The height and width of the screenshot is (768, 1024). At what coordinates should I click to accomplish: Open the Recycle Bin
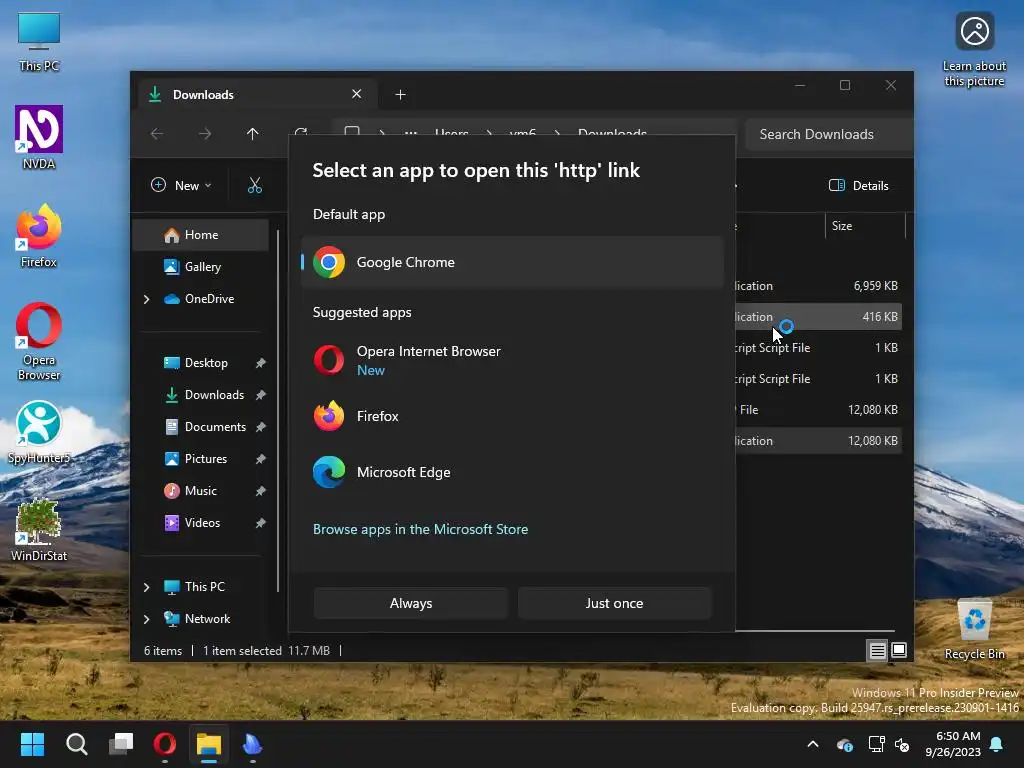(x=974, y=629)
